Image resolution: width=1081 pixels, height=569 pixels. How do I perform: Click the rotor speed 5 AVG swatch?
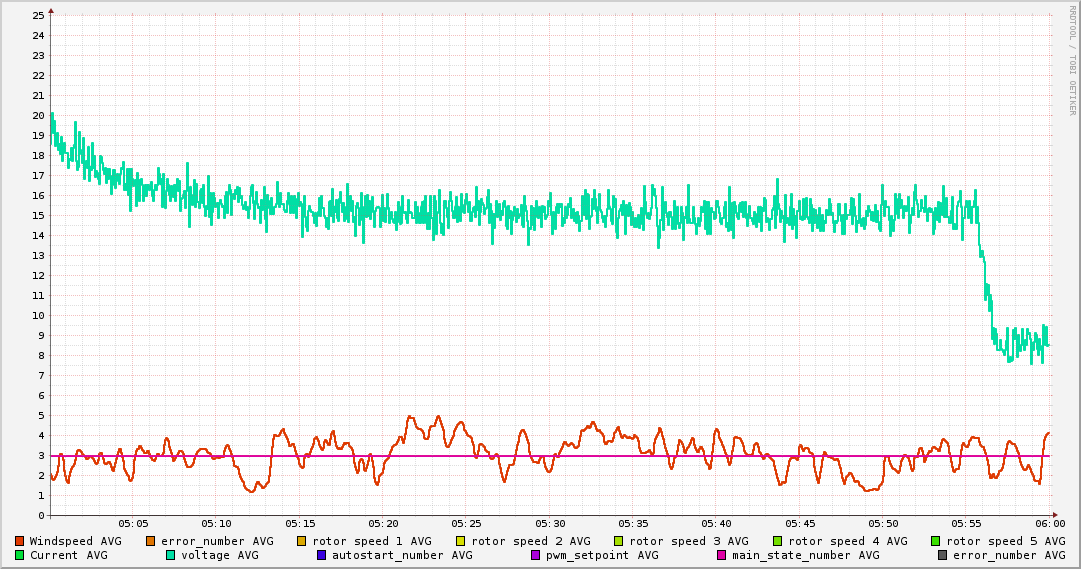(x=936, y=541)
